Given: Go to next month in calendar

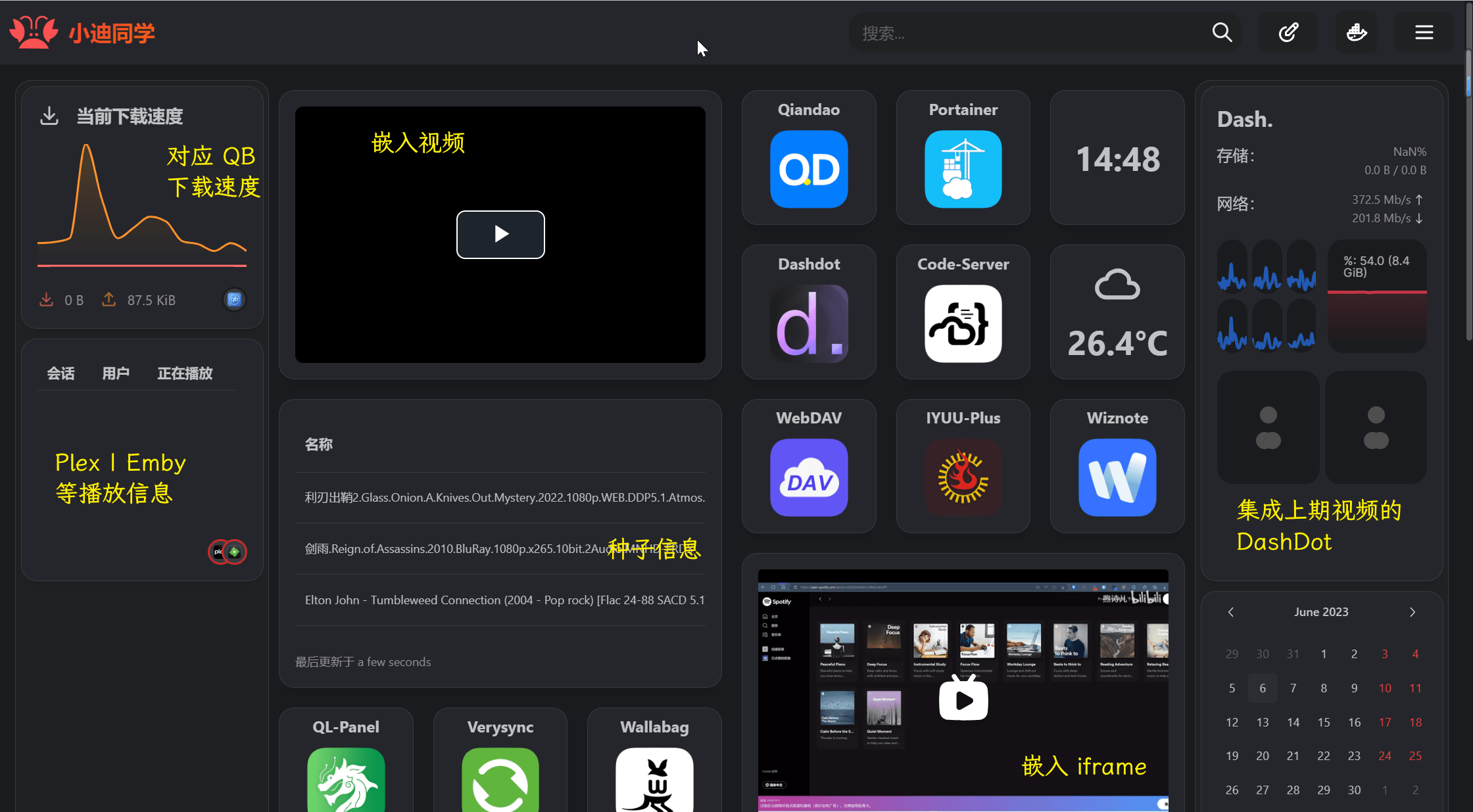Looking at the screenshot, I should pos(1413,612).
